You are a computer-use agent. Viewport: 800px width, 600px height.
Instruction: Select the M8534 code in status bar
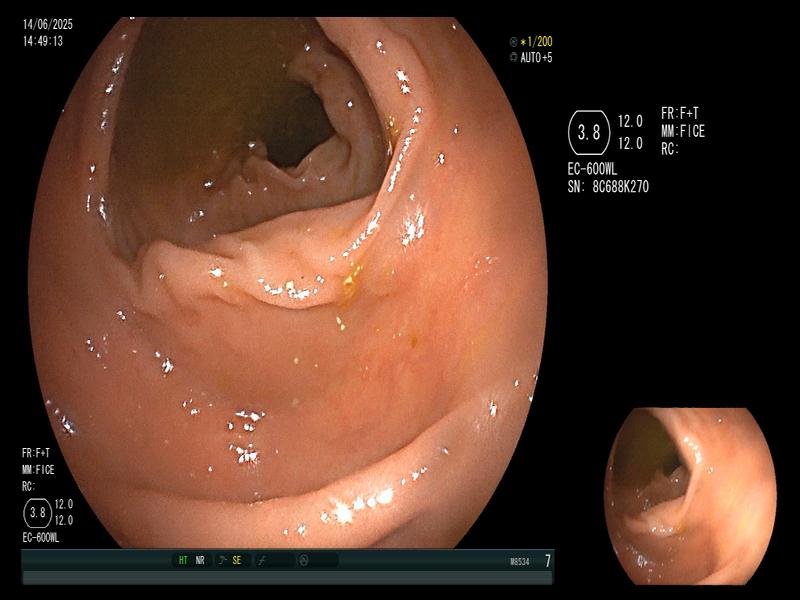click(519, 562)
